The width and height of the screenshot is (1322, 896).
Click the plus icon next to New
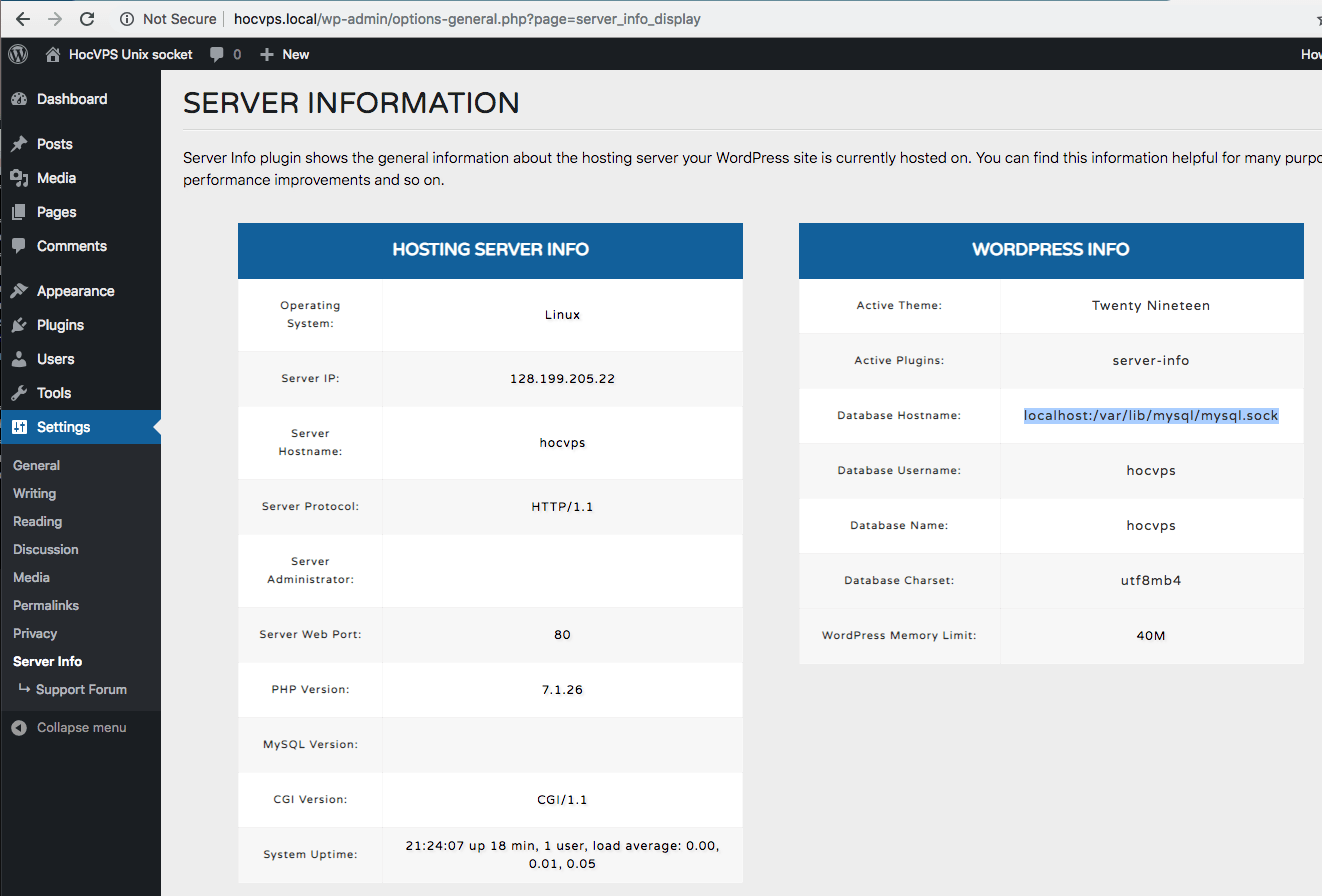click(x=267, y=54)
